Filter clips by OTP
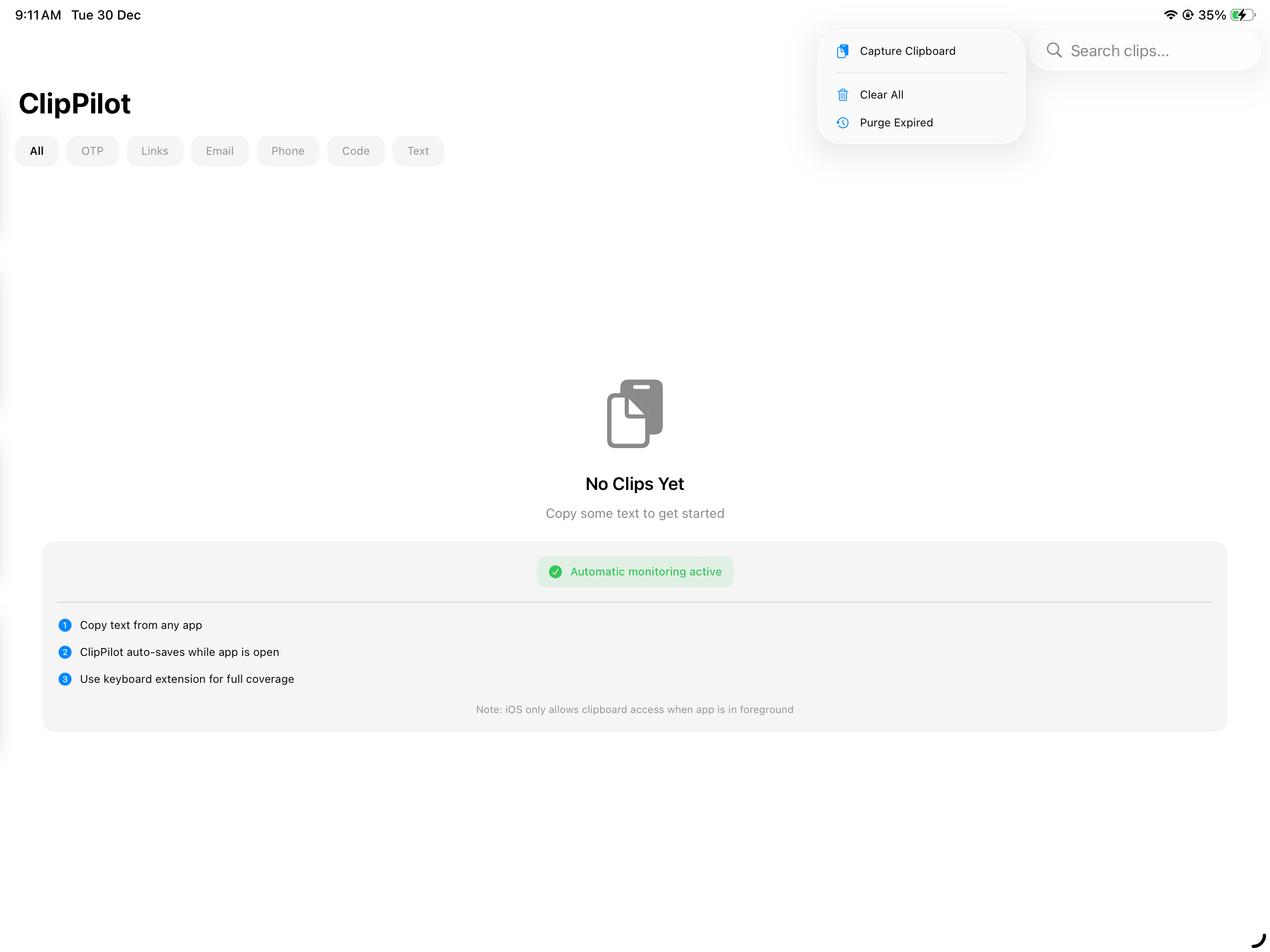This screenshot has width=1270, height=952. tap(93, 151)
